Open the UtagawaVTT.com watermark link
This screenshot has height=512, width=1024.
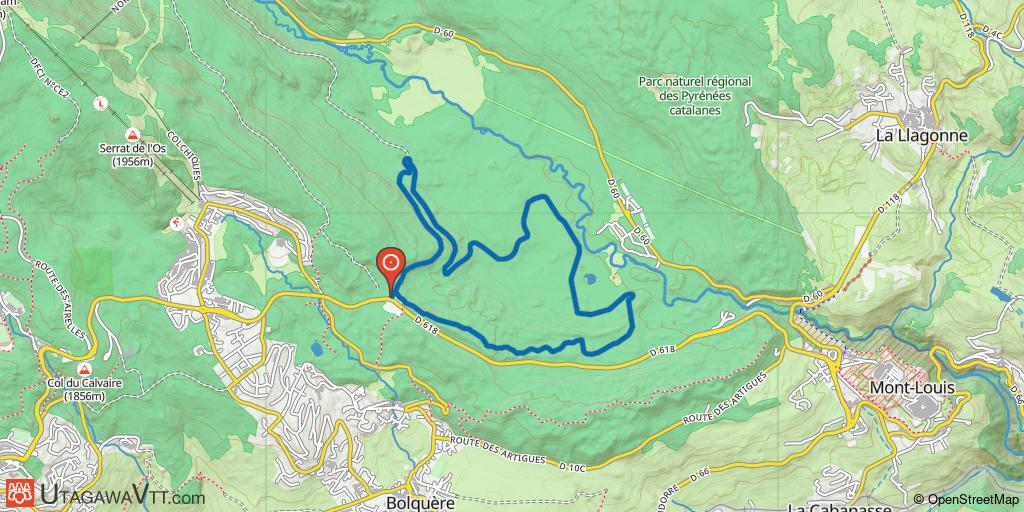point(121,494)
